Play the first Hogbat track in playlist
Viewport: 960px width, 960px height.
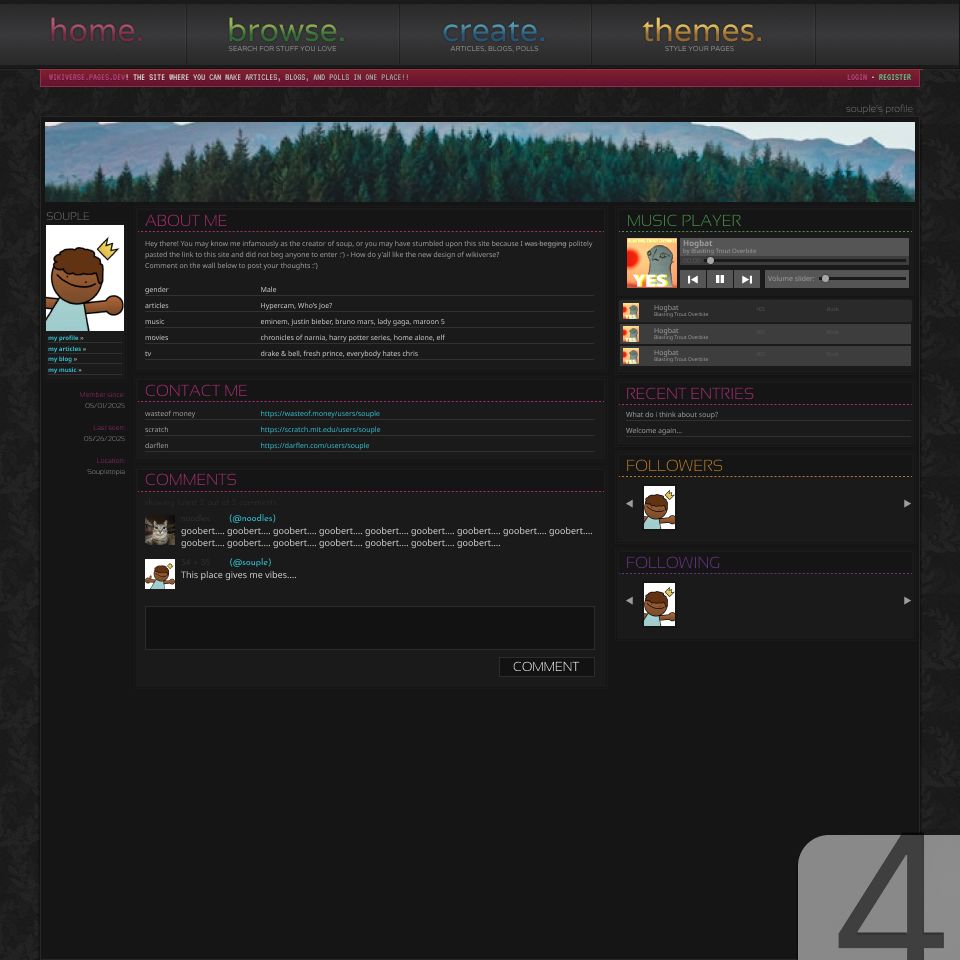[x=765, y=311]
